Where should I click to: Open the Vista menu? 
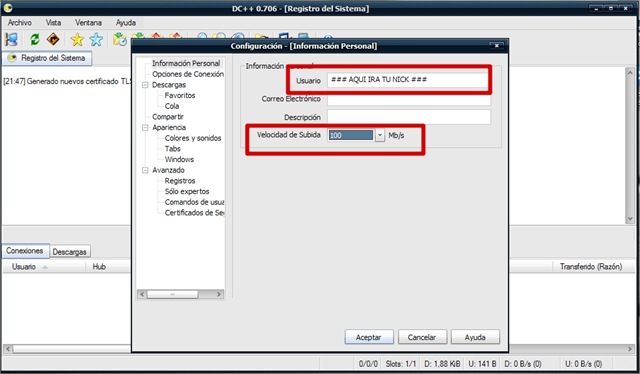[53, 22]
